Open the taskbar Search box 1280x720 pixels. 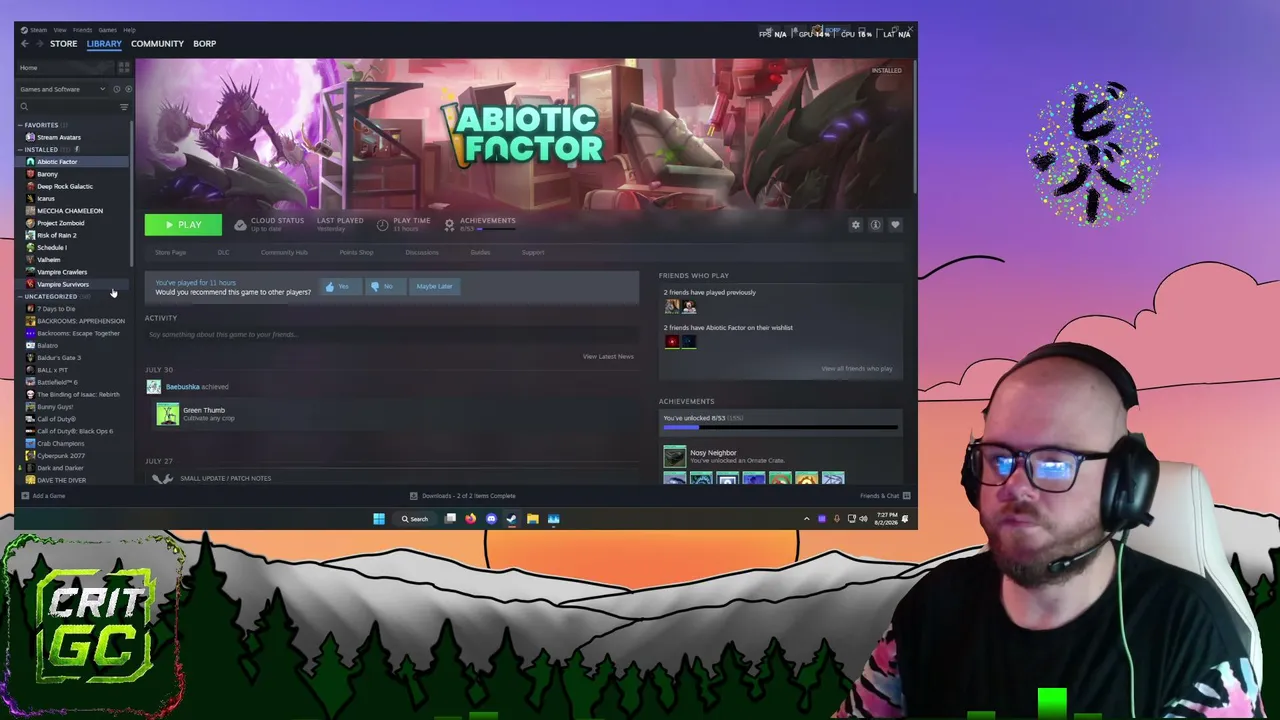pyautogui.click(x=414, y=519)
